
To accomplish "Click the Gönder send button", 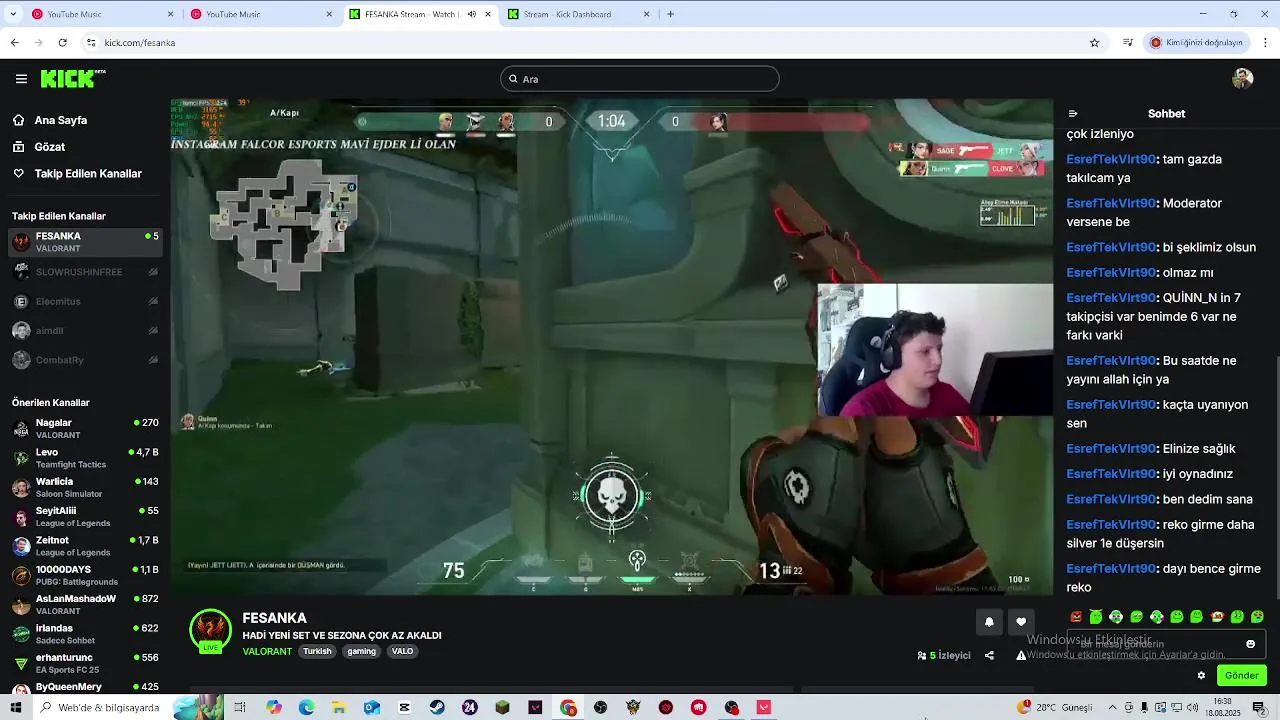I will pos(1241,675).
